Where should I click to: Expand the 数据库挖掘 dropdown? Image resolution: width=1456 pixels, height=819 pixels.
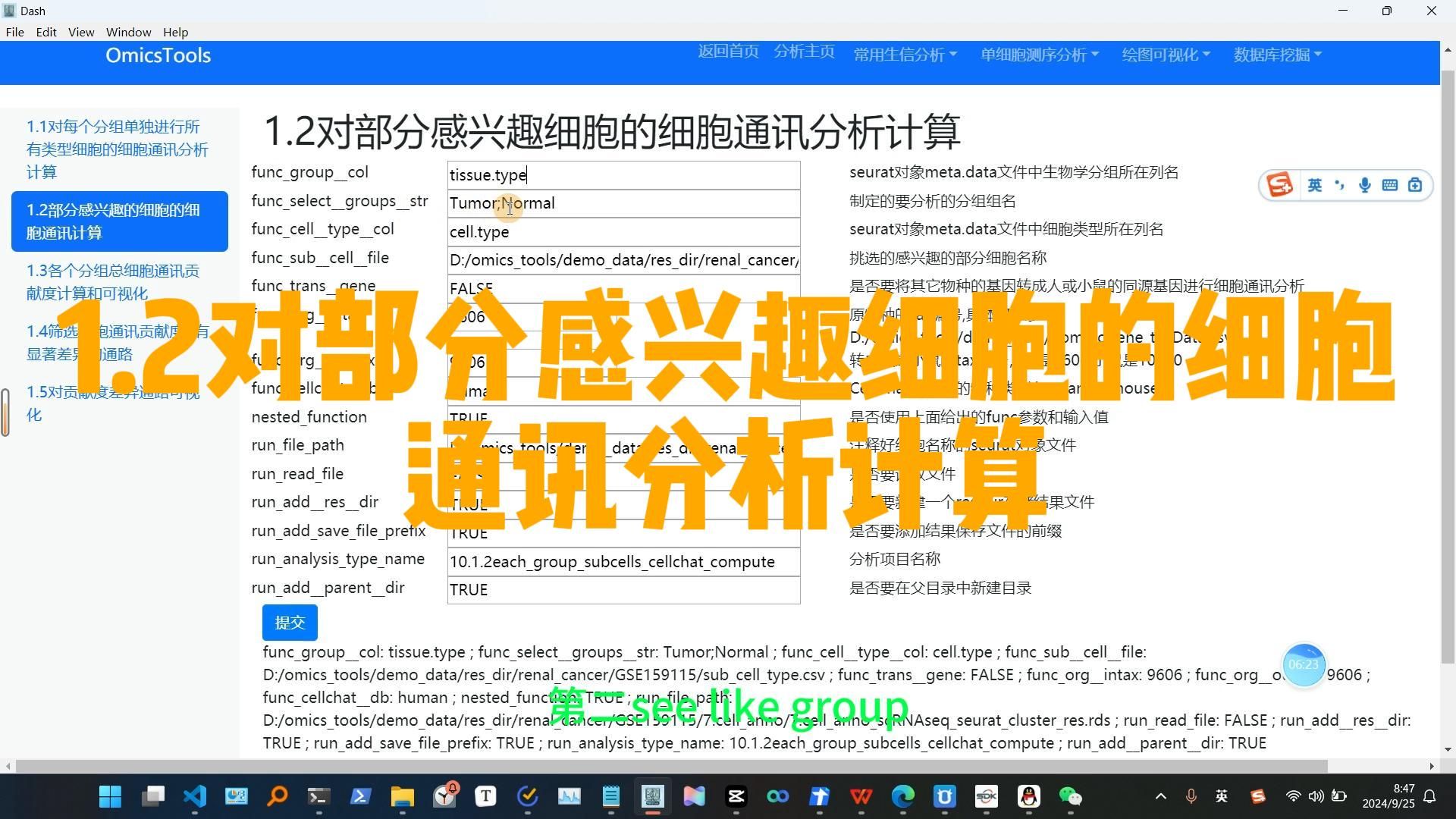point(1276,54)
